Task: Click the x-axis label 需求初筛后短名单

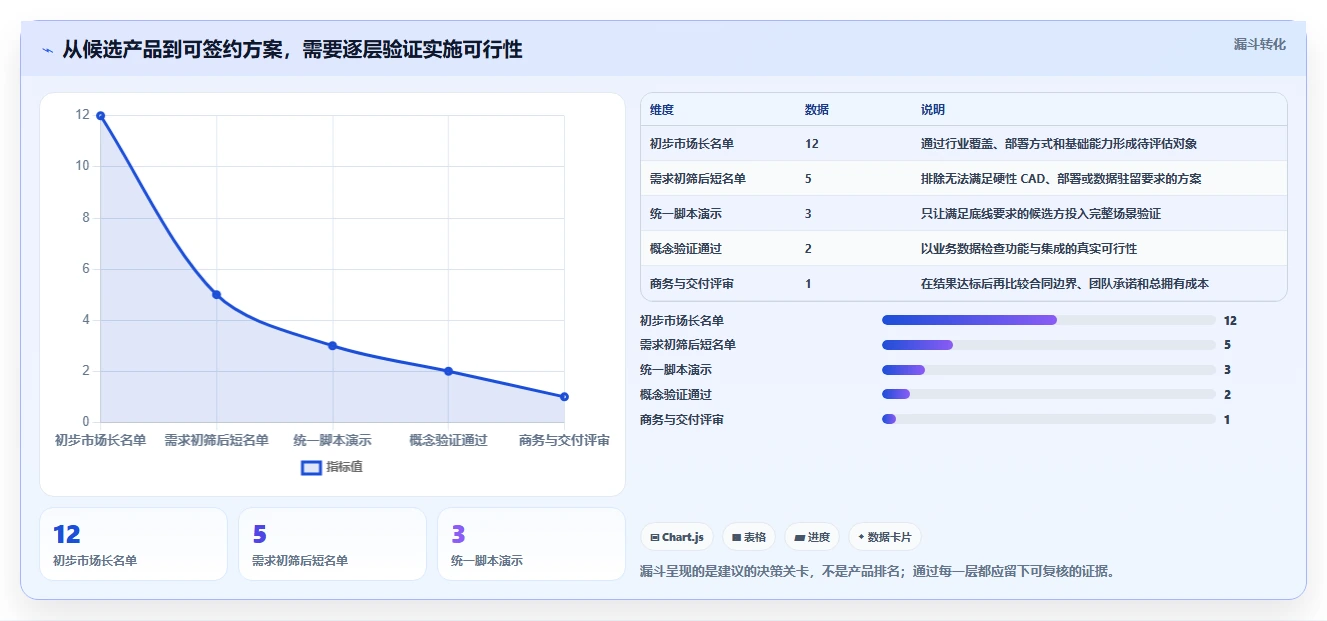Action: pyautogui.click(x=216, y=440)
